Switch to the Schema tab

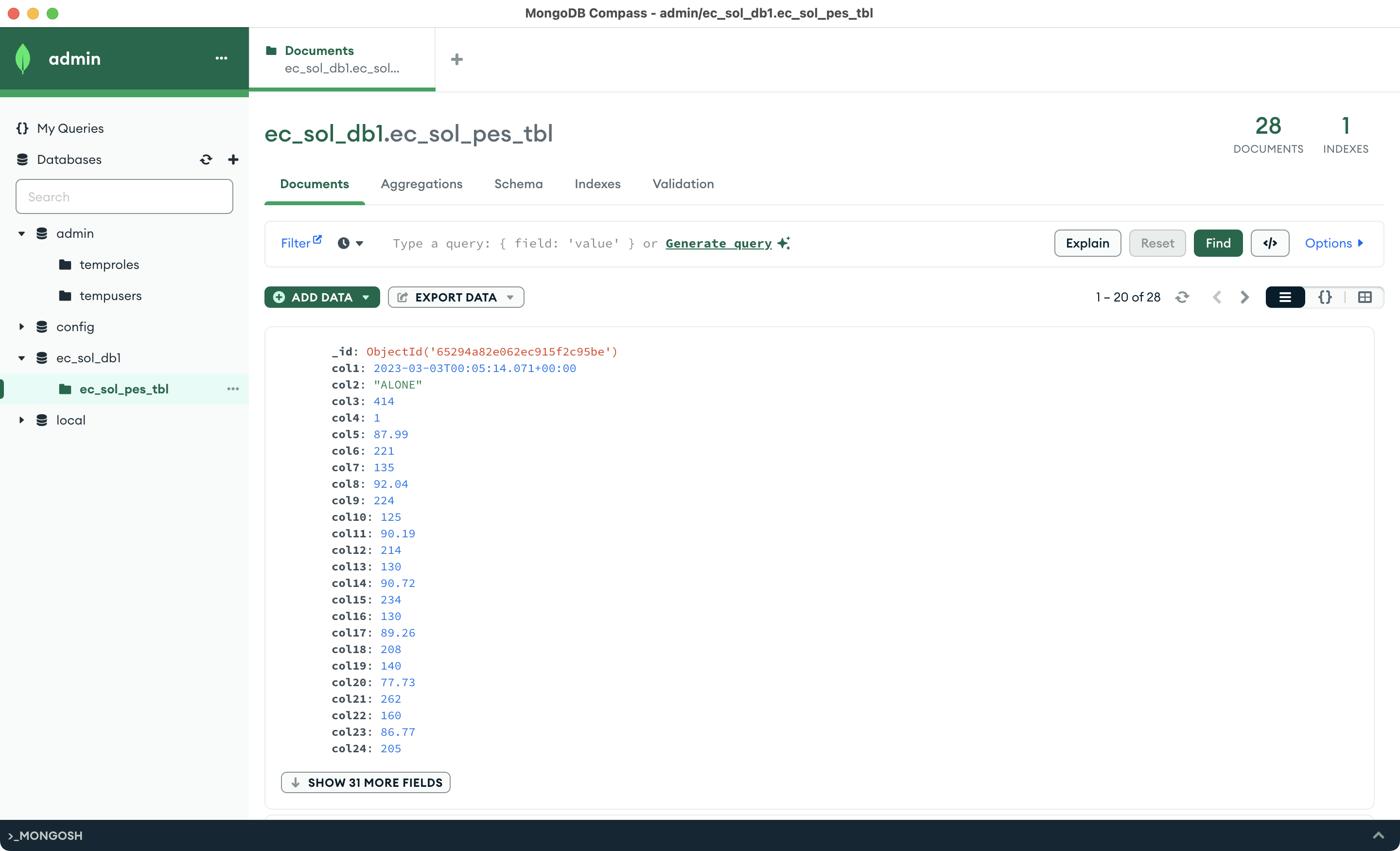click(x=518, y=184)
